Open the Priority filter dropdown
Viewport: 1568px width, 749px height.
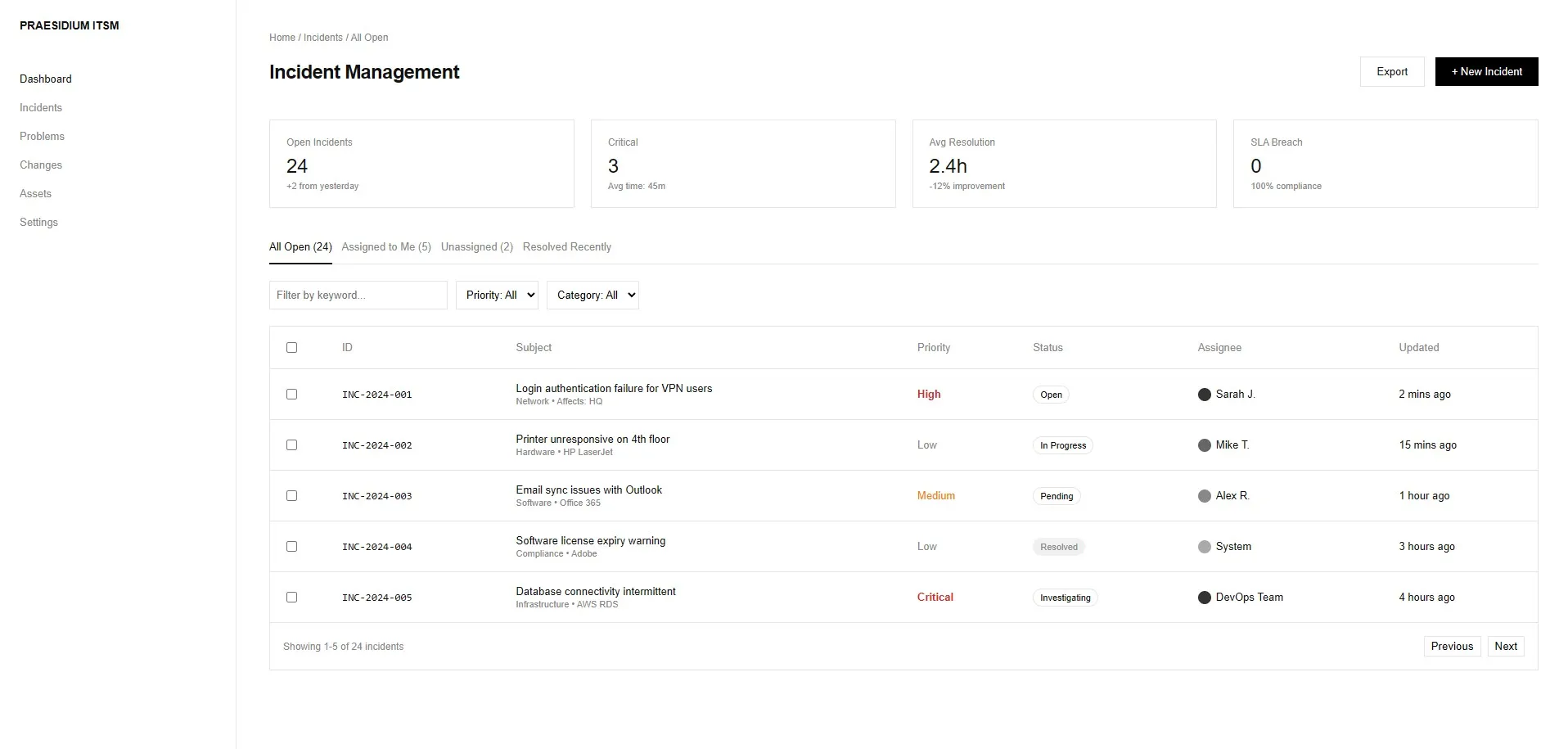[x=497, y=295]
